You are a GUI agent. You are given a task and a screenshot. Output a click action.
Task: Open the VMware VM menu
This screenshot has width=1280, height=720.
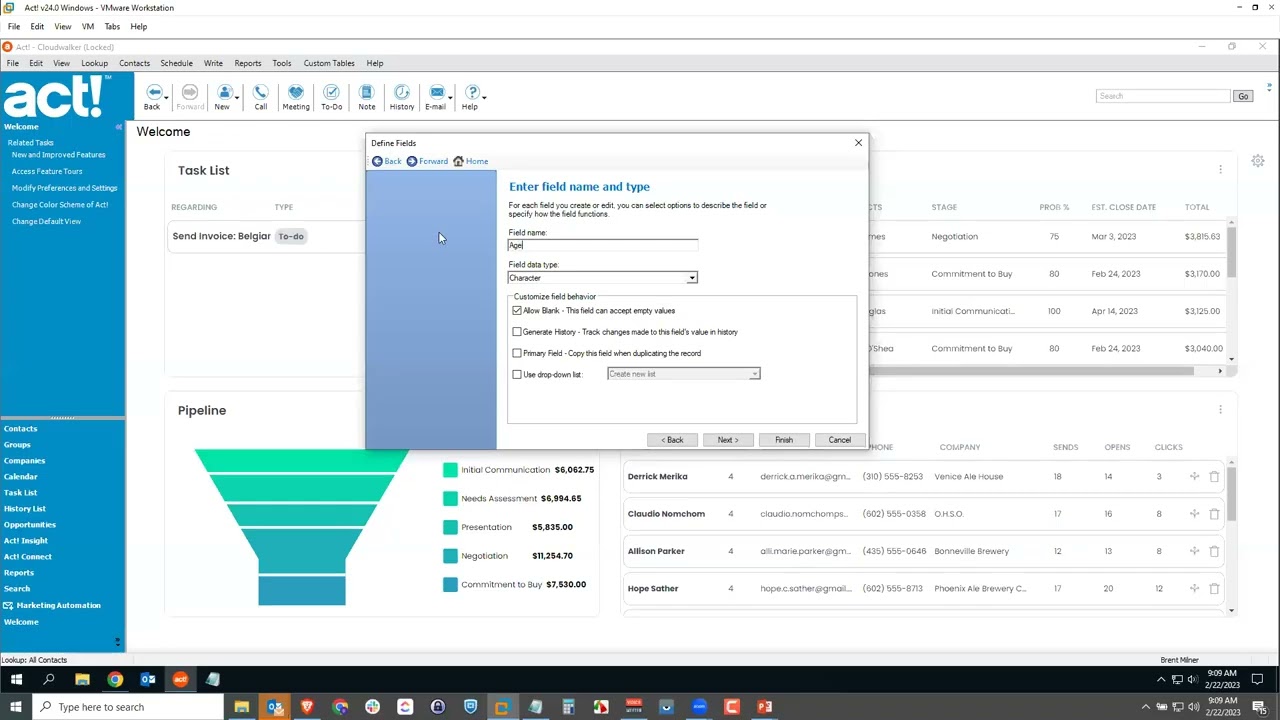pyautogui.click(x=88, y=26)
